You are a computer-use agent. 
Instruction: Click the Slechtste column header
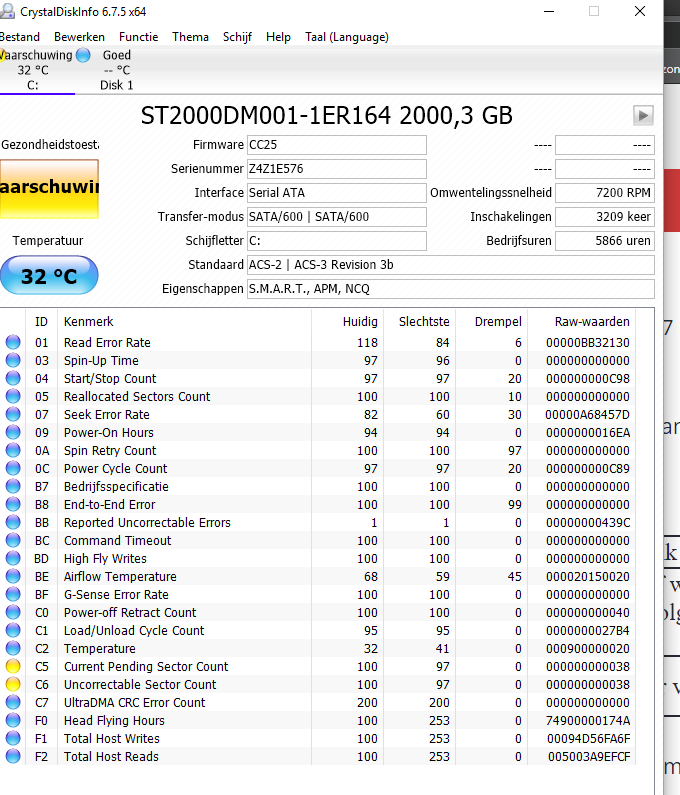419,321
